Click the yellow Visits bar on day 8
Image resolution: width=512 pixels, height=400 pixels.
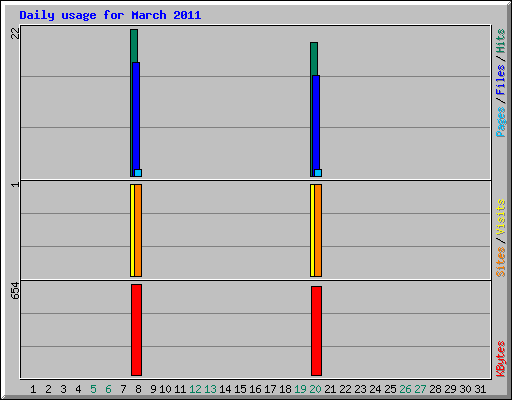(132, 230)
